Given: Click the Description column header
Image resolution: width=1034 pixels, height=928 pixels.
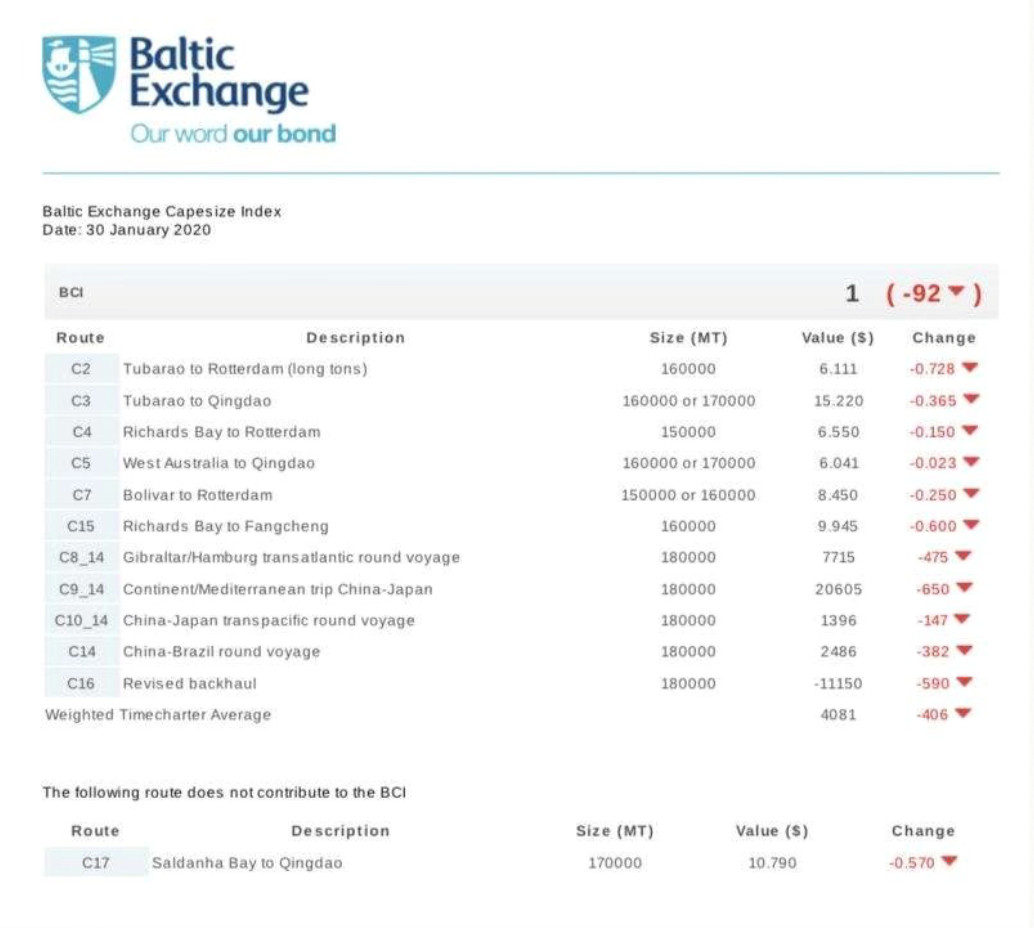Looking at the screenshot, I should pyautogui.click(x=355, y=338).
